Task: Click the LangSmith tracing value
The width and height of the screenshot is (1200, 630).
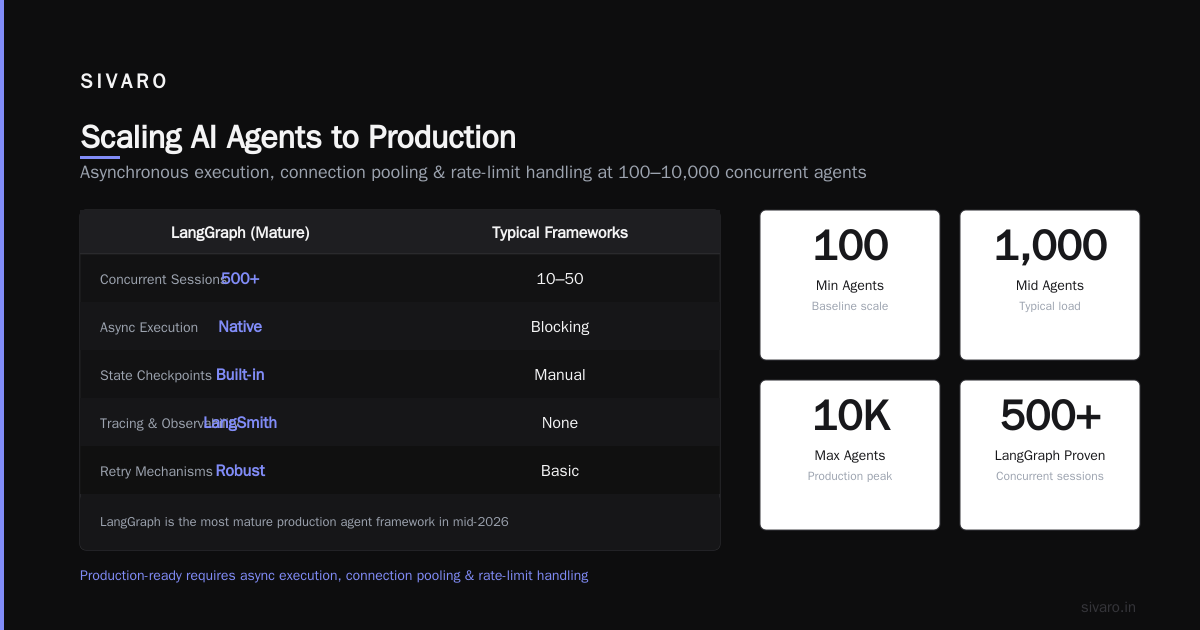Action: [240, 423]
